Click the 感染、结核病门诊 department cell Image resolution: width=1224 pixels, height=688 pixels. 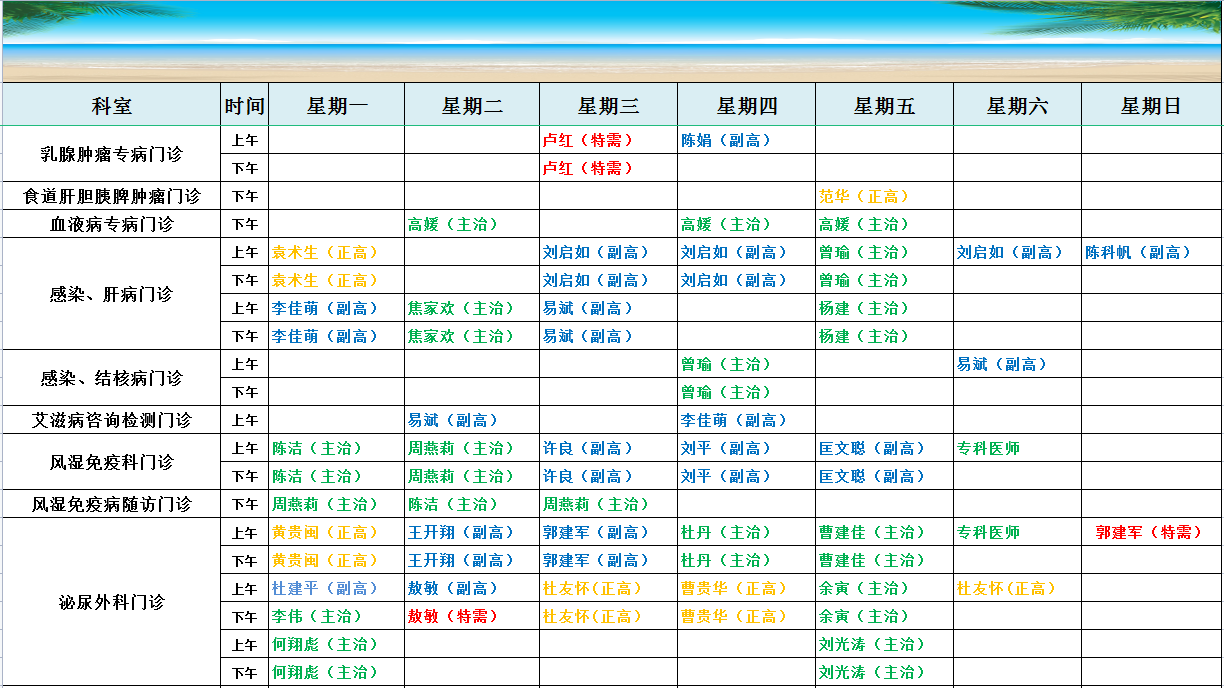click(111, 378)
